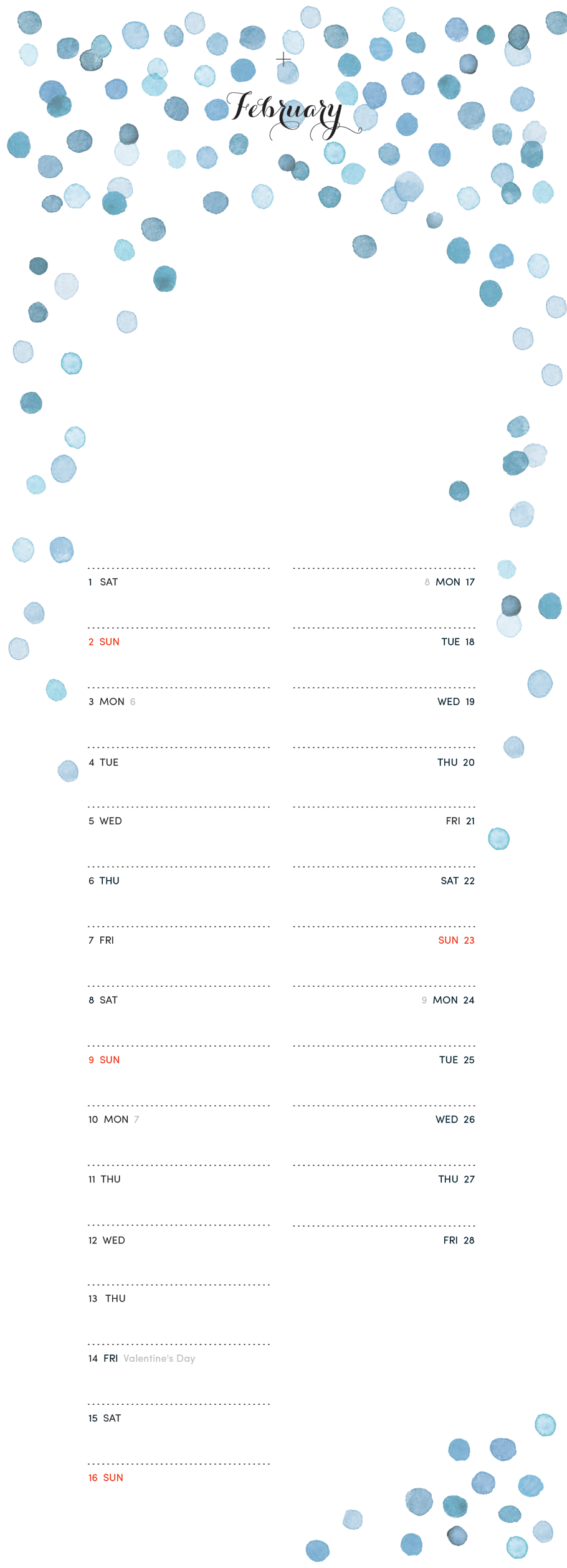Select the red SUN 23 date entry
Screen dimensions: 567x1568
(x=456, y=940)
